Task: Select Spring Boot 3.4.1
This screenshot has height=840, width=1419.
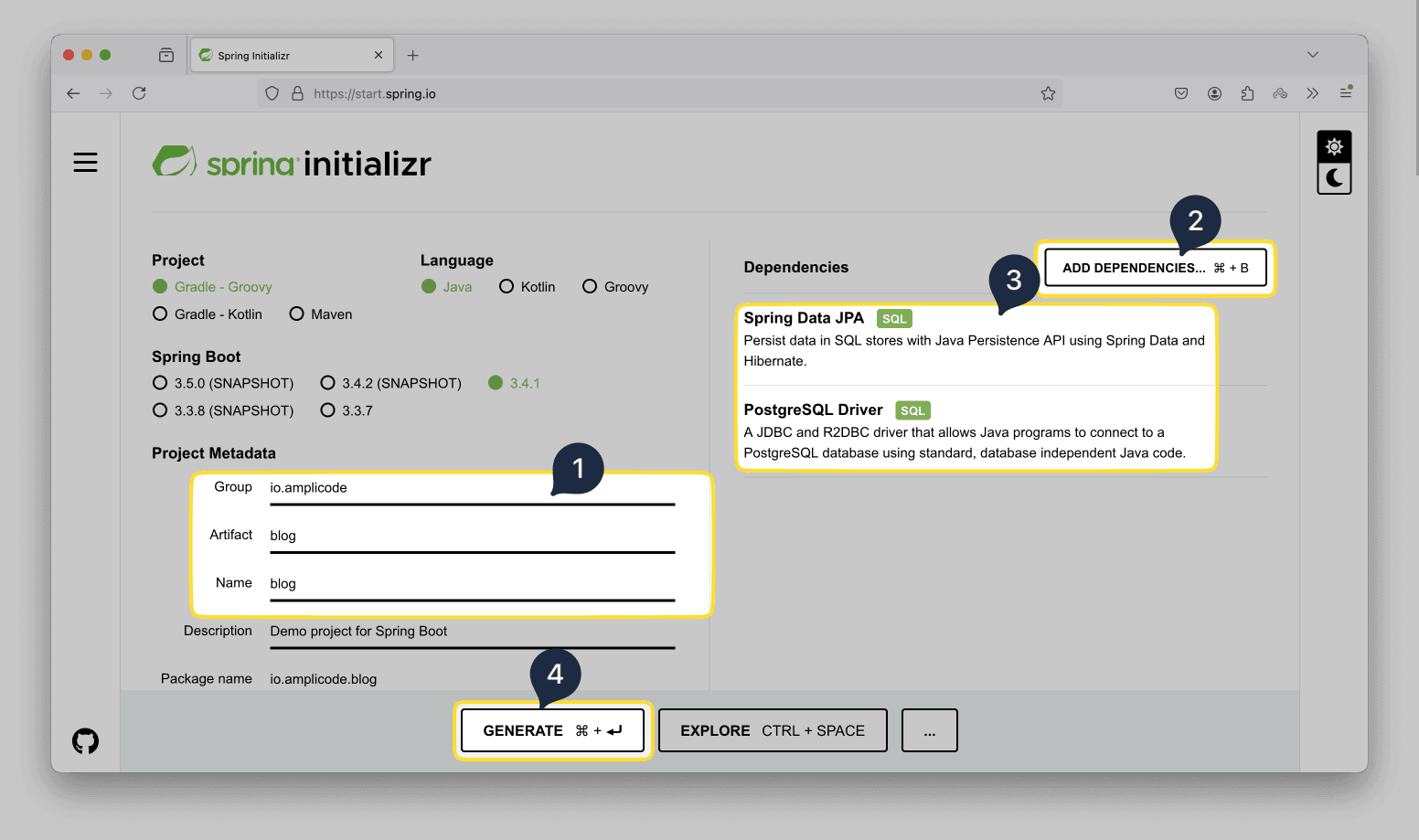Action: 514,383
